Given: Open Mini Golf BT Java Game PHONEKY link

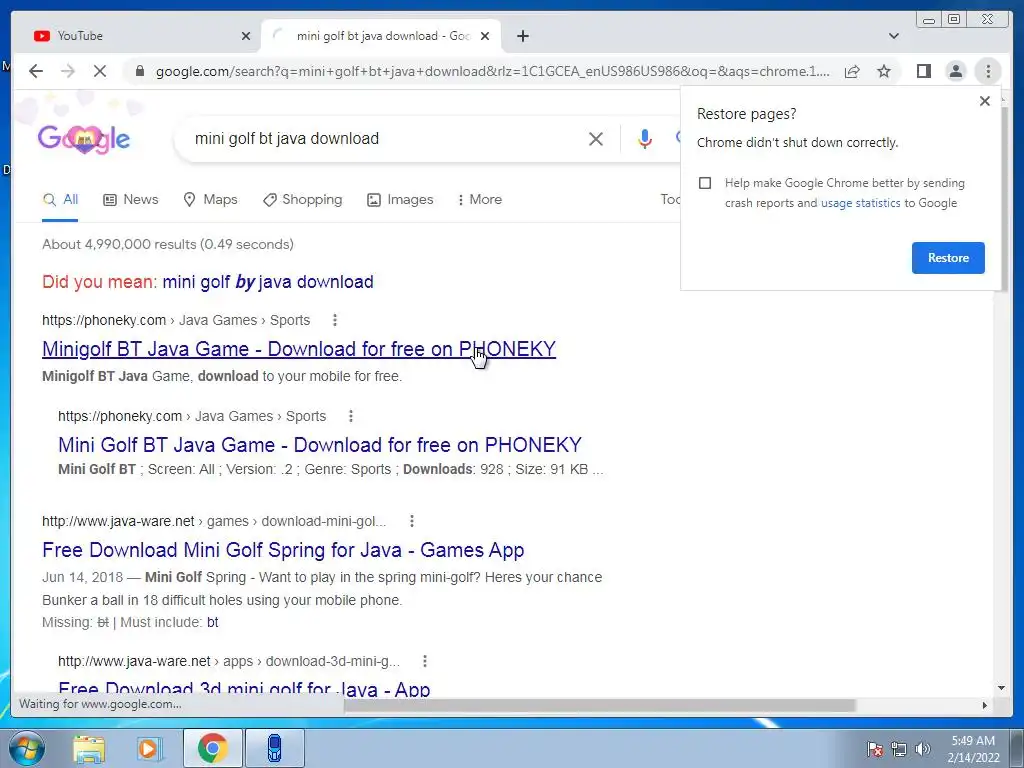Looking at the screenshot, I should [x=319, y=445].
